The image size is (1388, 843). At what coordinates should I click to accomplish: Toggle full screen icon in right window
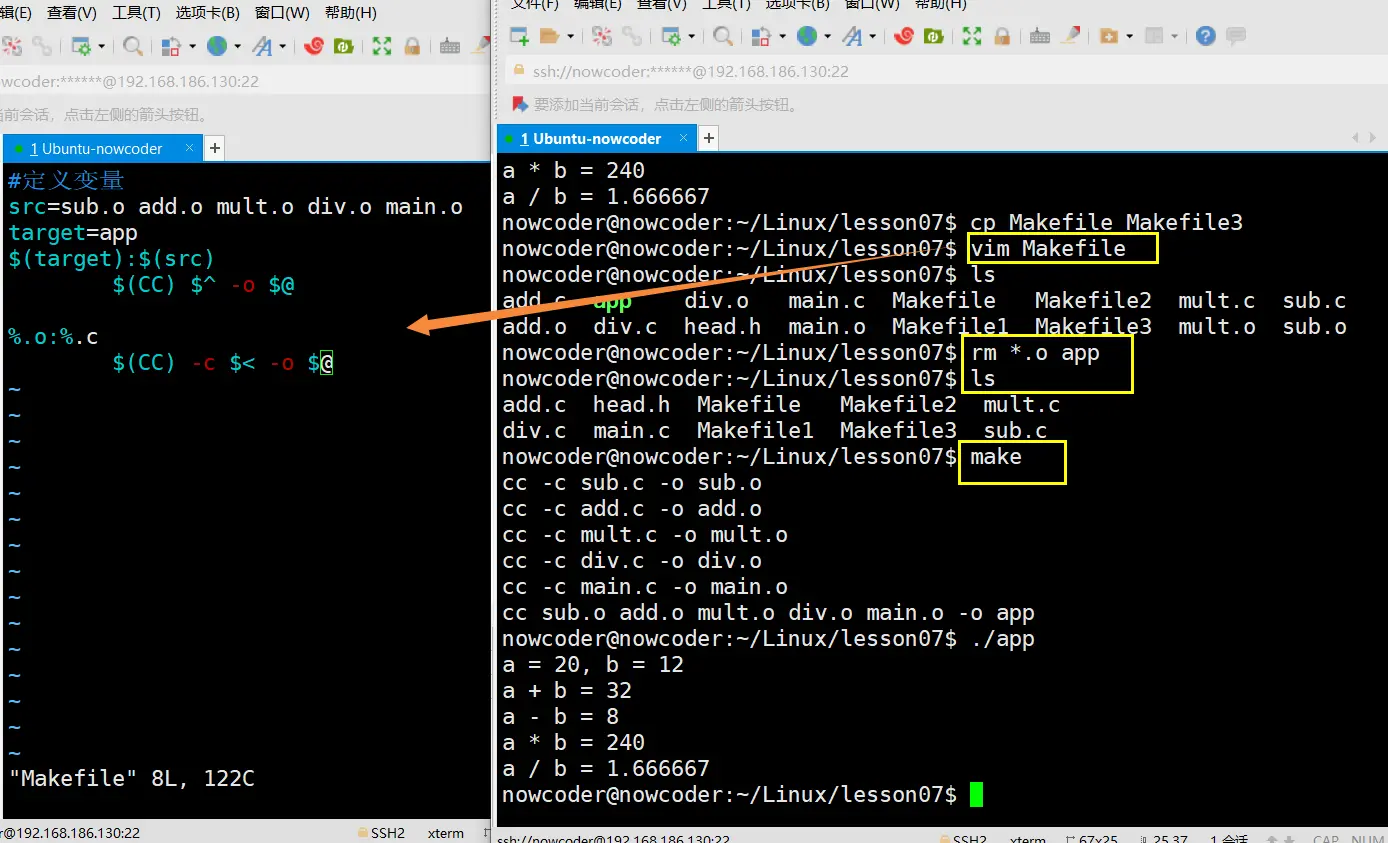click(x=972, y=36)
